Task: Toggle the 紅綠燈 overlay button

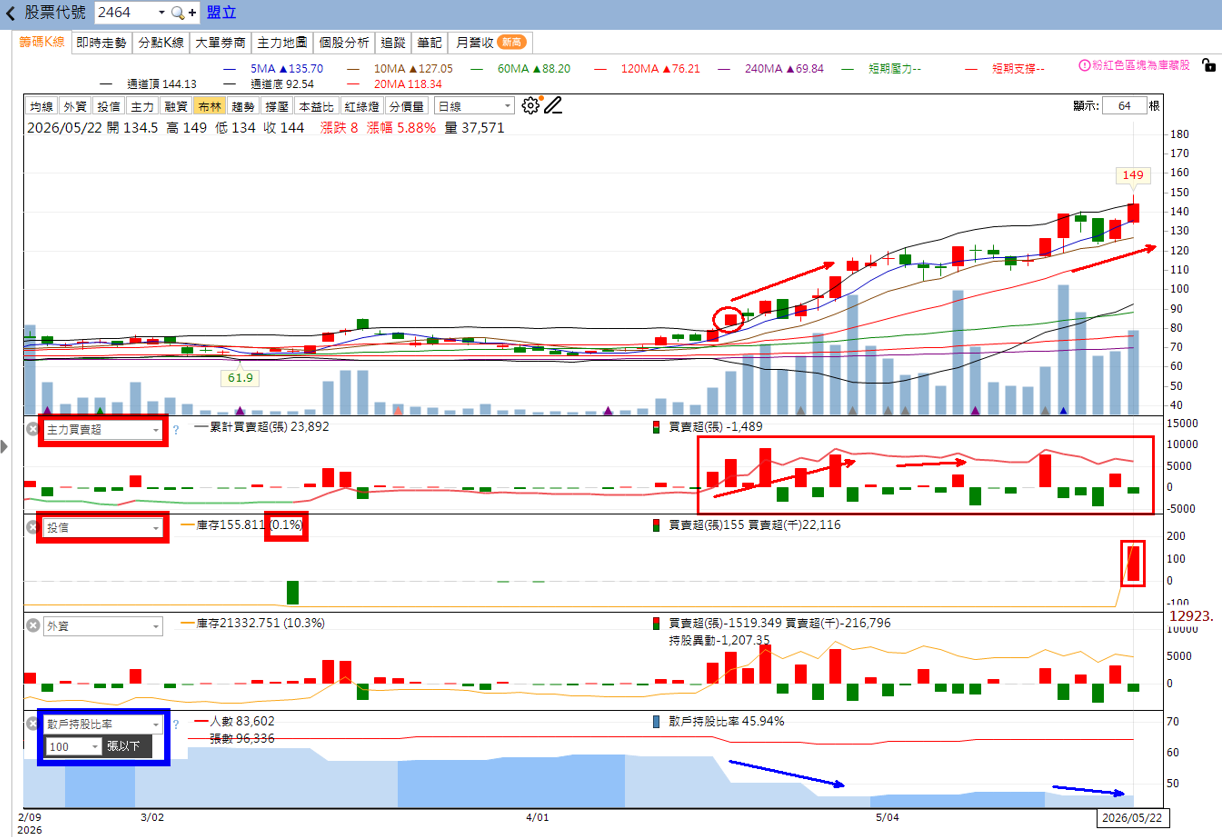Action: (362, 106)
